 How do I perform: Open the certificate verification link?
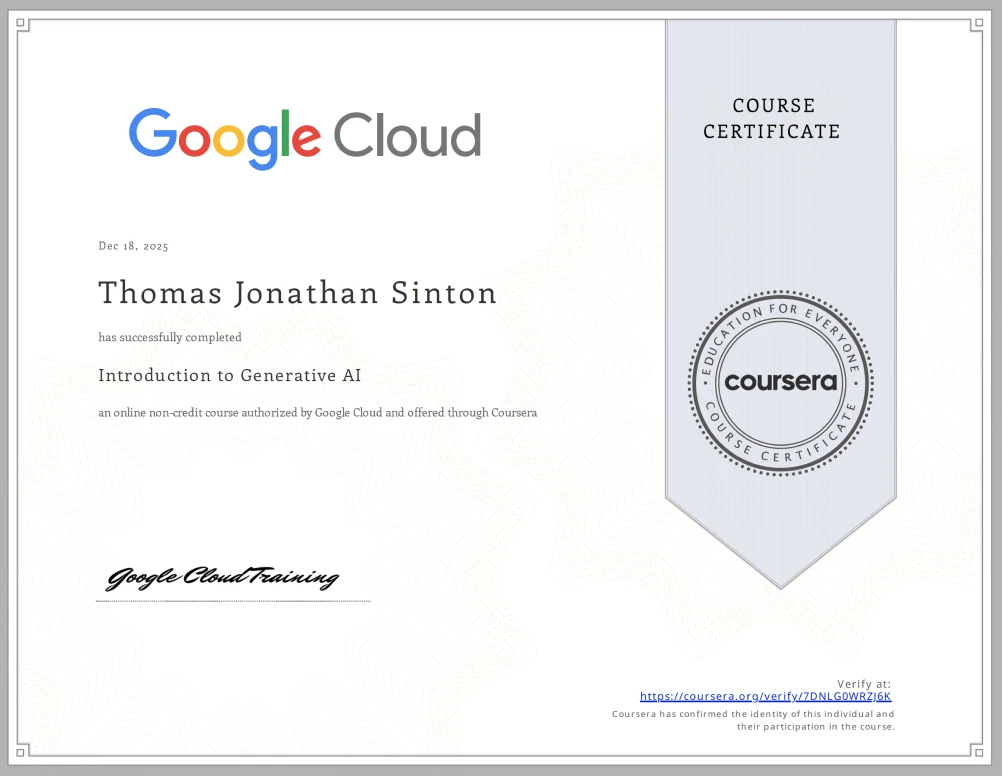[x=766, y=695]
